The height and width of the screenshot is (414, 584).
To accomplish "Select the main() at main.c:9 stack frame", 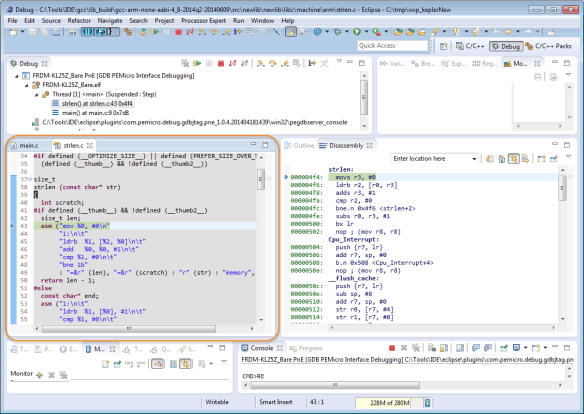I will click(91, 113).
